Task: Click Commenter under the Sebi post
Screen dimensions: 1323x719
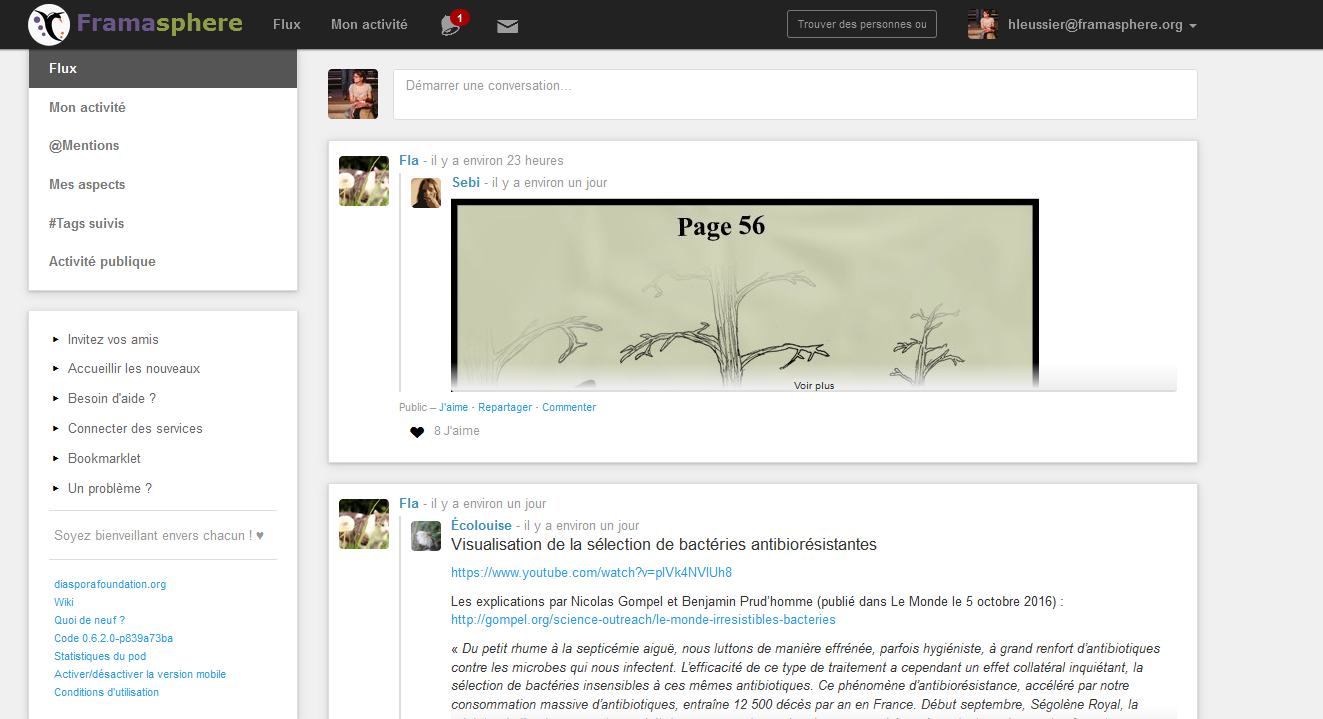Action: coord(569,408)
